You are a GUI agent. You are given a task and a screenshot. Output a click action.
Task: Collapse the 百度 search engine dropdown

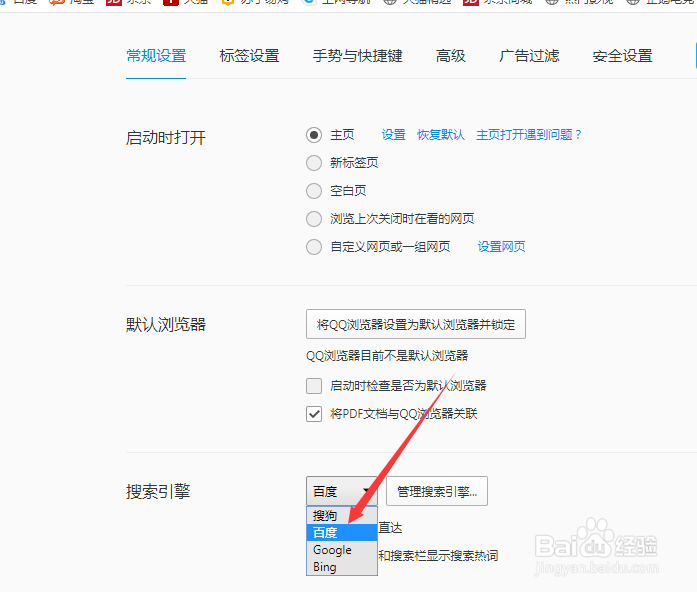coord(341,491)
